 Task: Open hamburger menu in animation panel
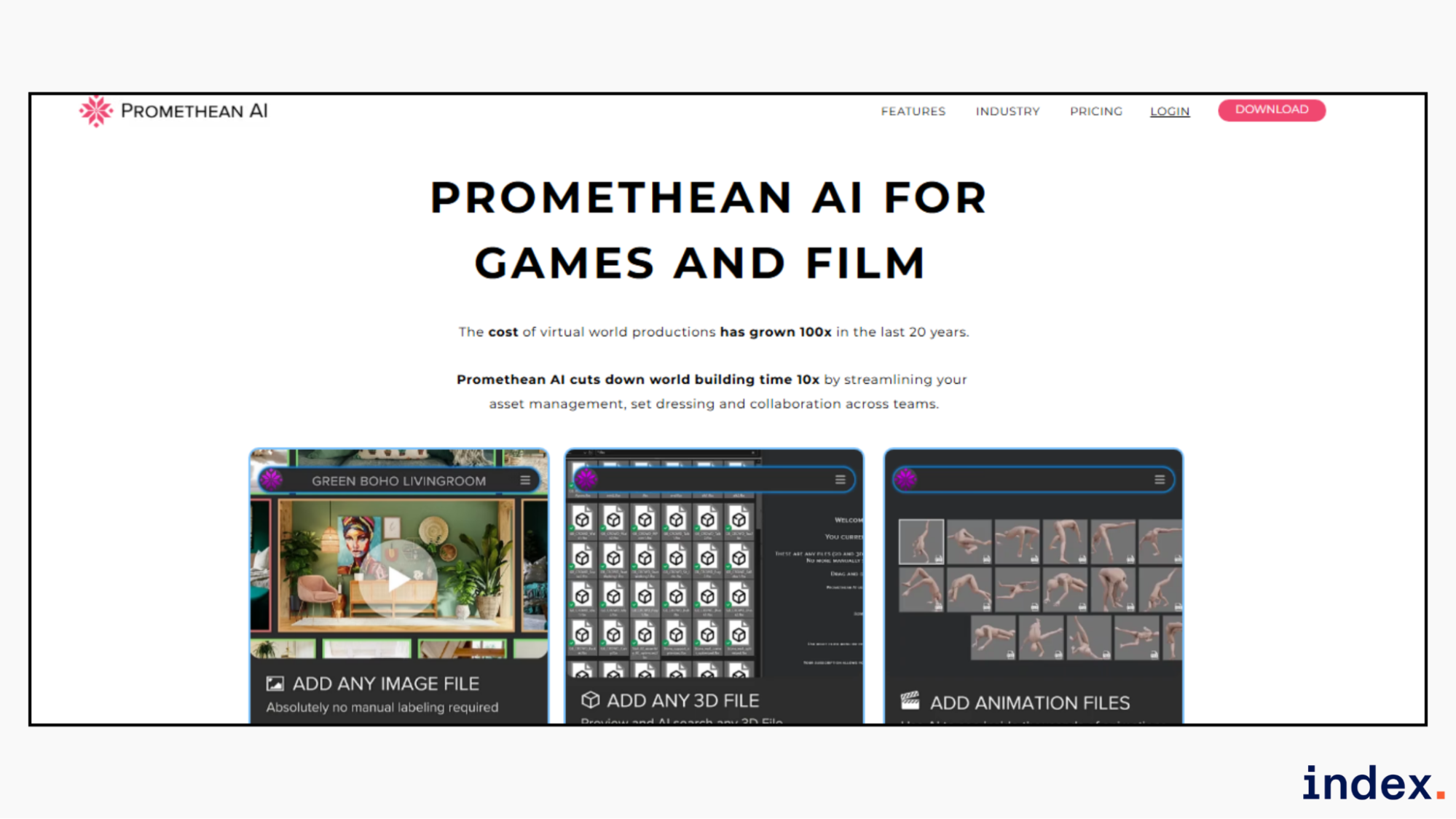coord(1160,479)
